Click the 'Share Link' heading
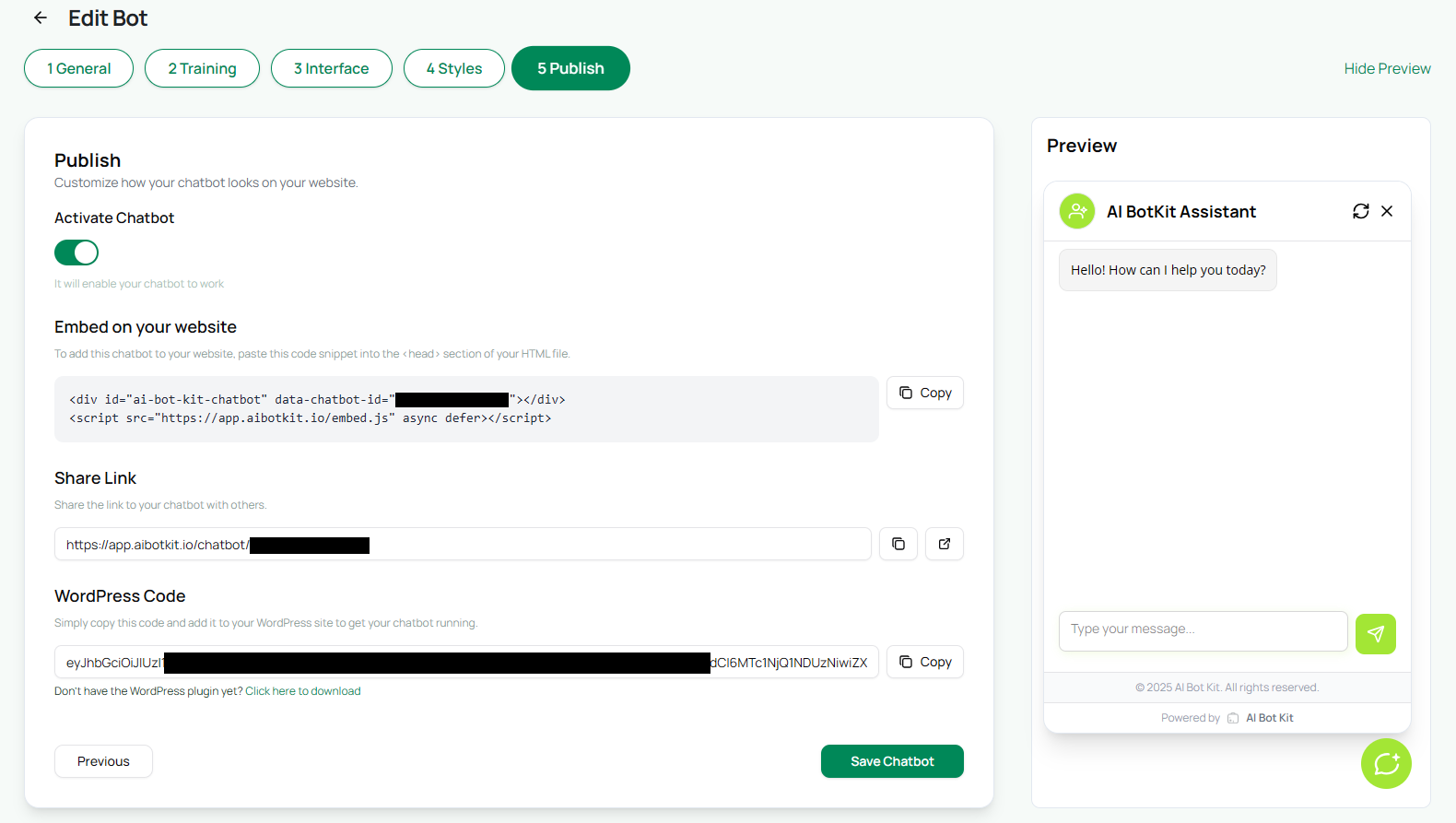 click(x=95, y=478)
